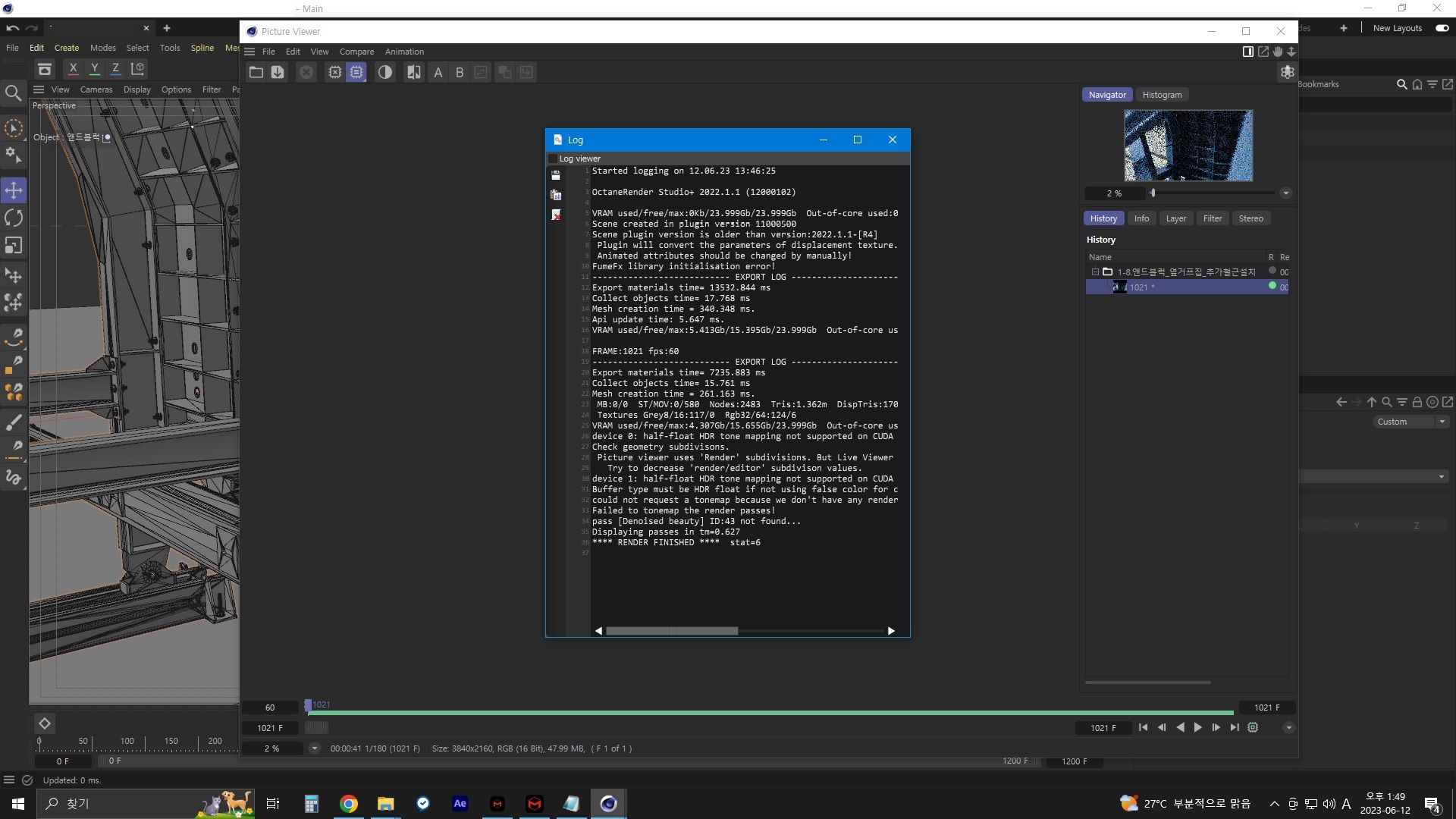Select the Rotate tool in left toolbar
Viewport: 1456px width, 819px height.
(14, 218)
